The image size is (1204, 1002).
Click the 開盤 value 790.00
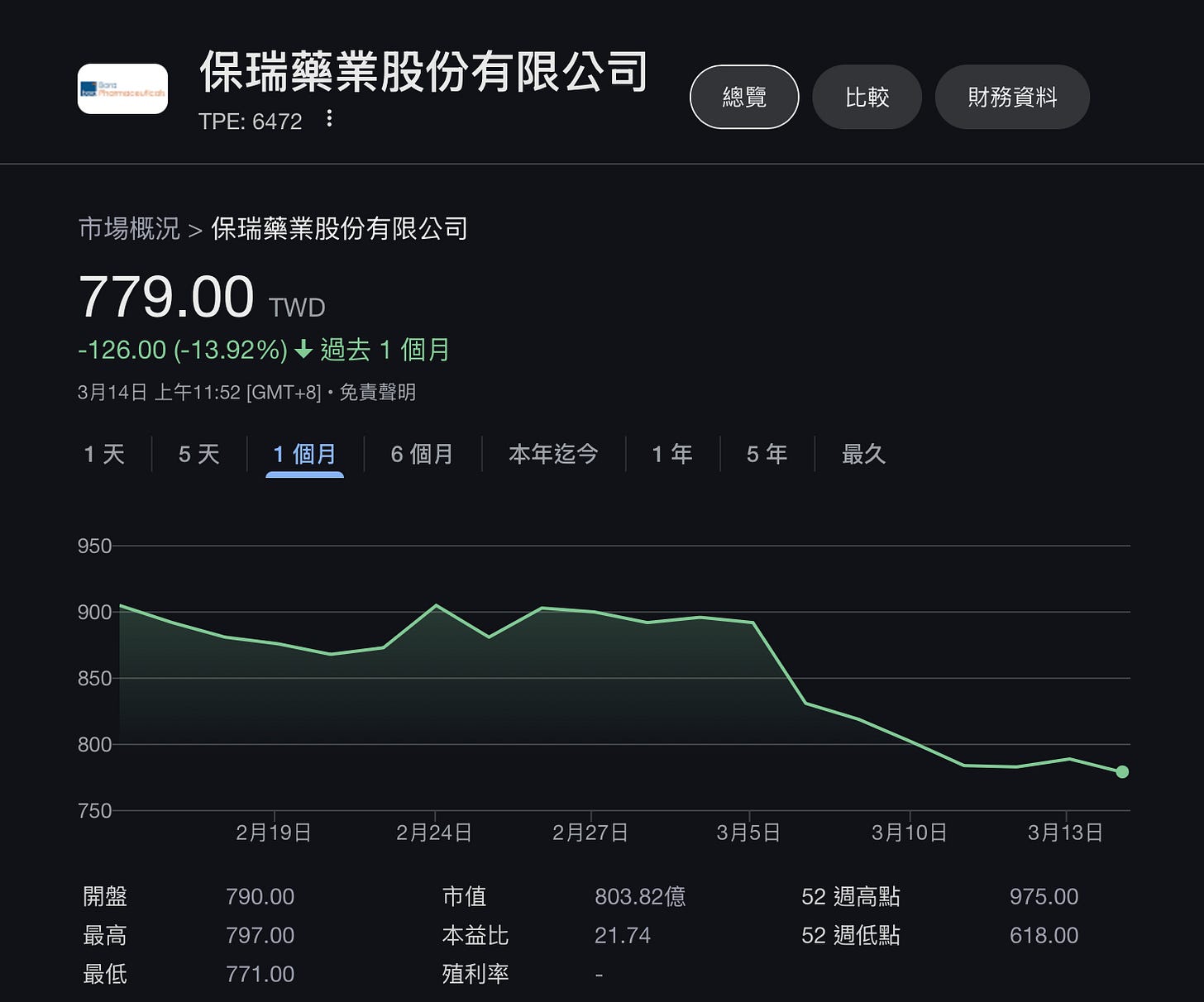pyautogui.click(x=260, y=897)
